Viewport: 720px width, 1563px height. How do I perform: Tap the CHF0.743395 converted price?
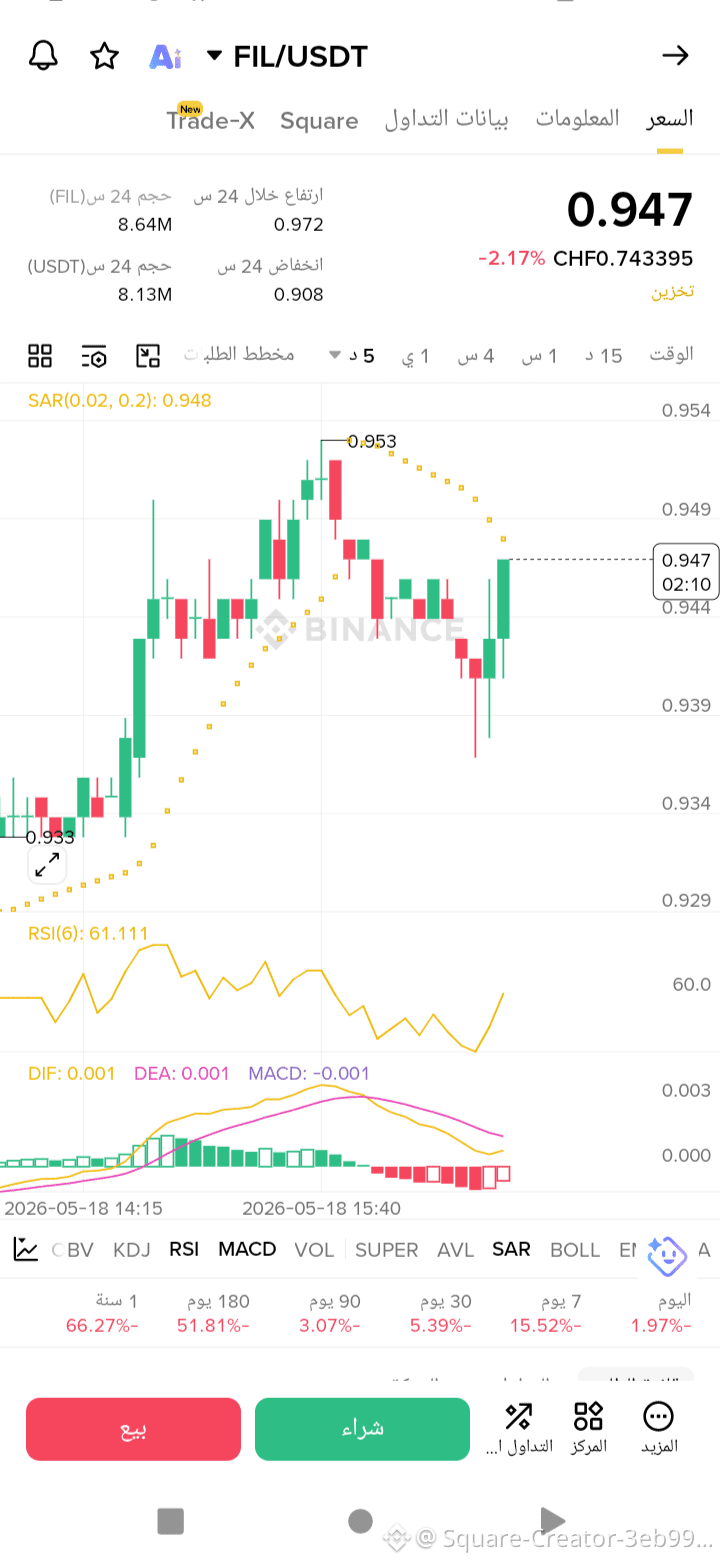[623, 258]
